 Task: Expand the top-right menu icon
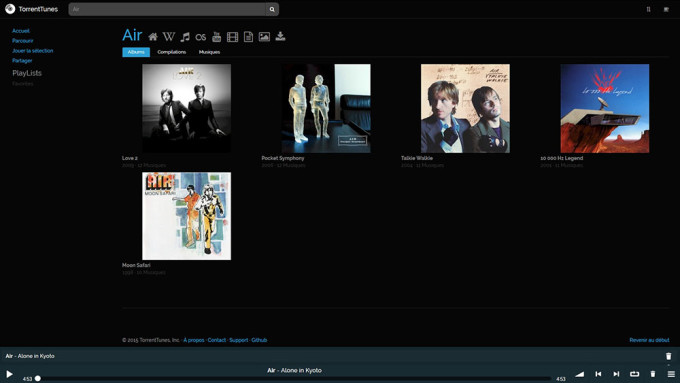[666, 9]
